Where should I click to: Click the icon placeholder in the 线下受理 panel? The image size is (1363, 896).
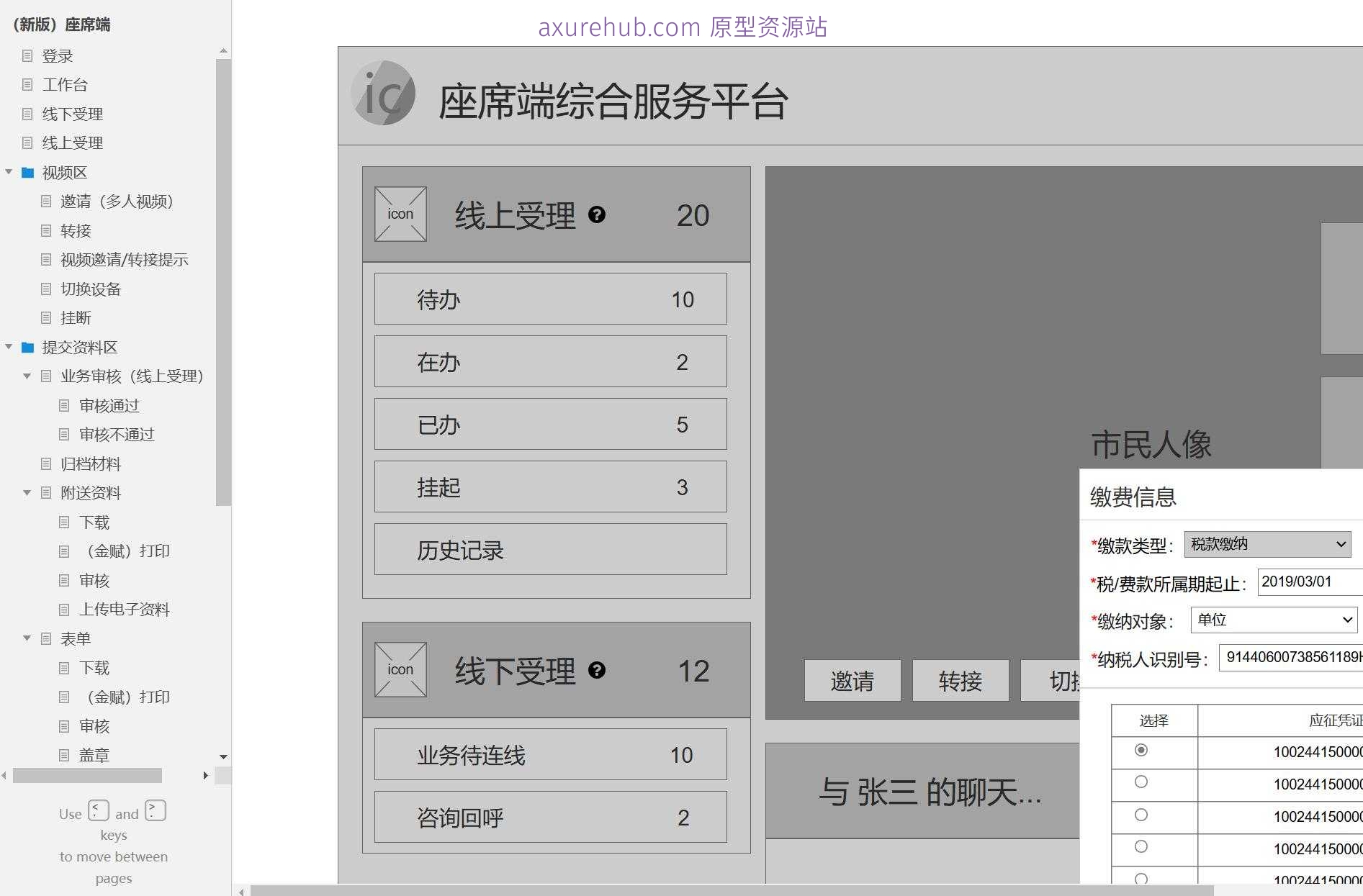400,669
